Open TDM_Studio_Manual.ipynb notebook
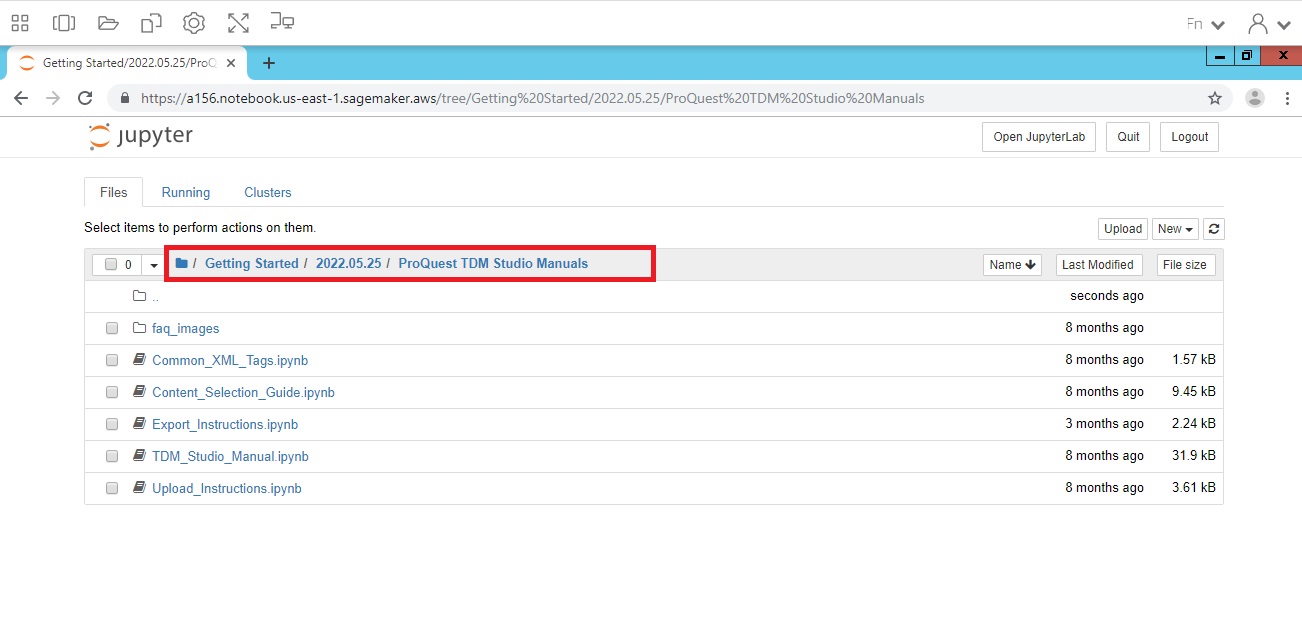This screenshot has height=632, width=1302. point(230,456)
